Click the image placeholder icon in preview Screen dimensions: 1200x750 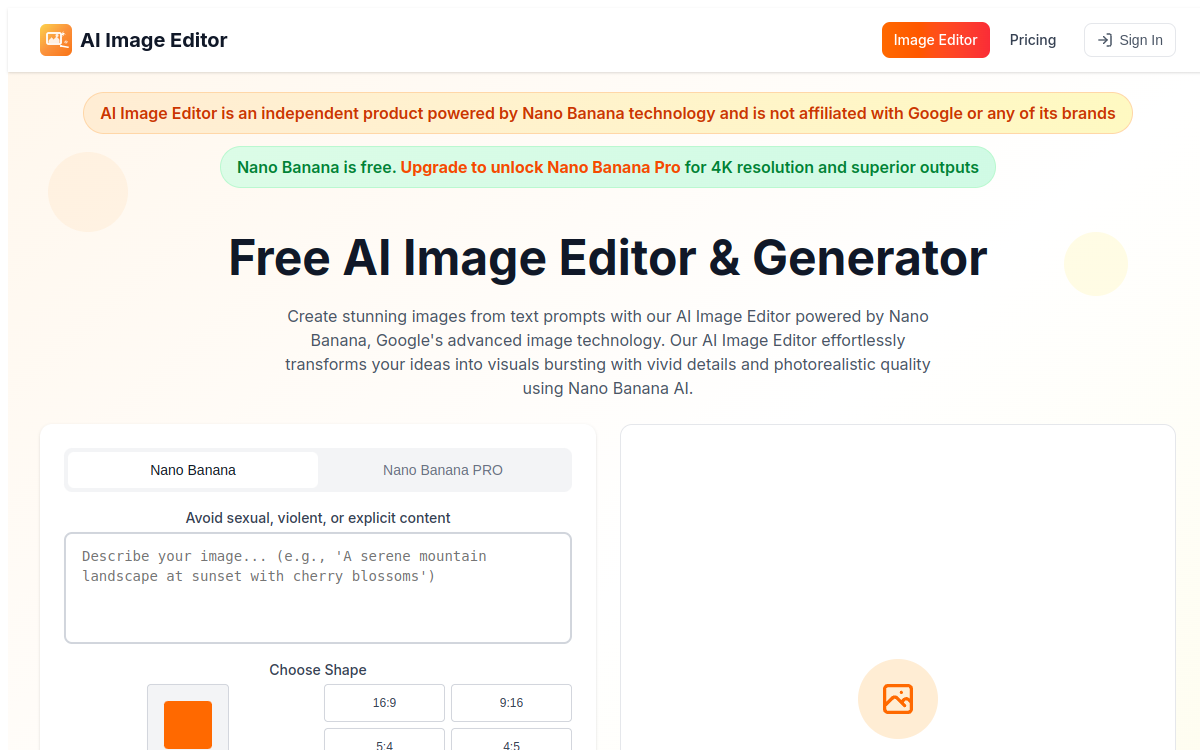898,699
